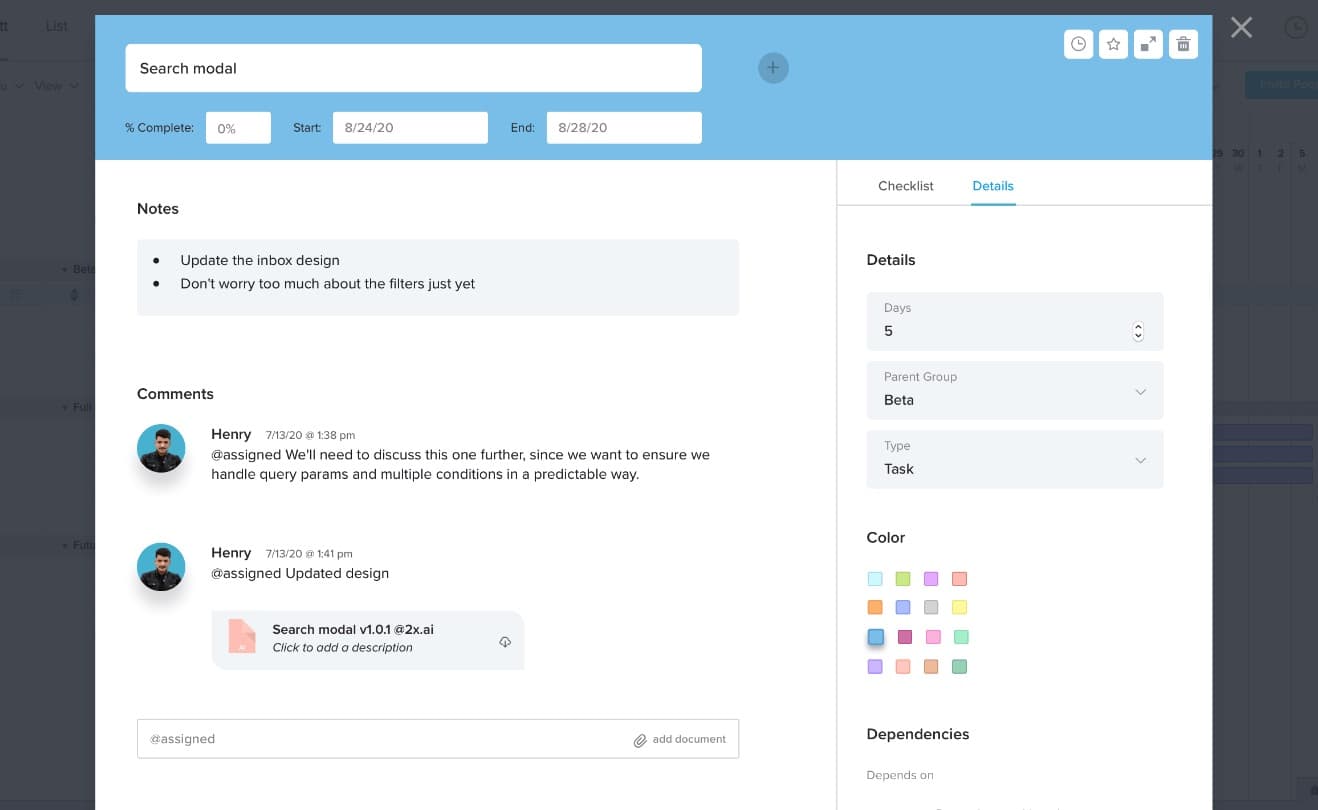Viewport: 1318px width, 810px height.
Task: Click the AI file icon of attachment
Action: (x=242, y=637)
